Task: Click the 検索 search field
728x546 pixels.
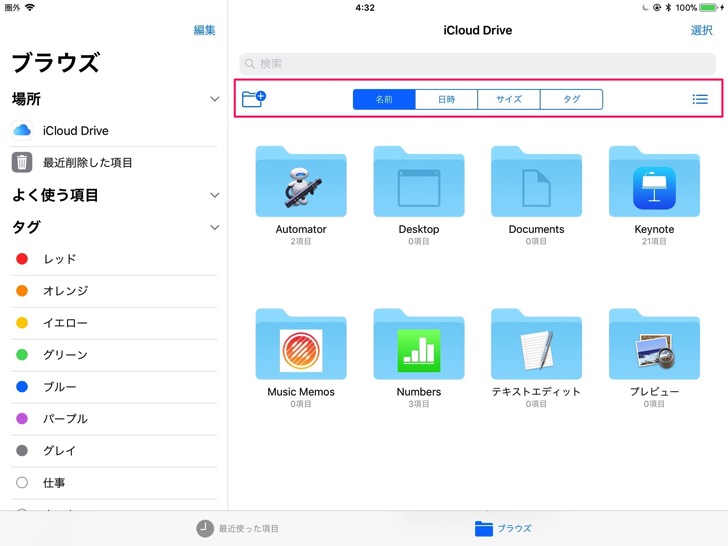Action: (x=477, y=64)
